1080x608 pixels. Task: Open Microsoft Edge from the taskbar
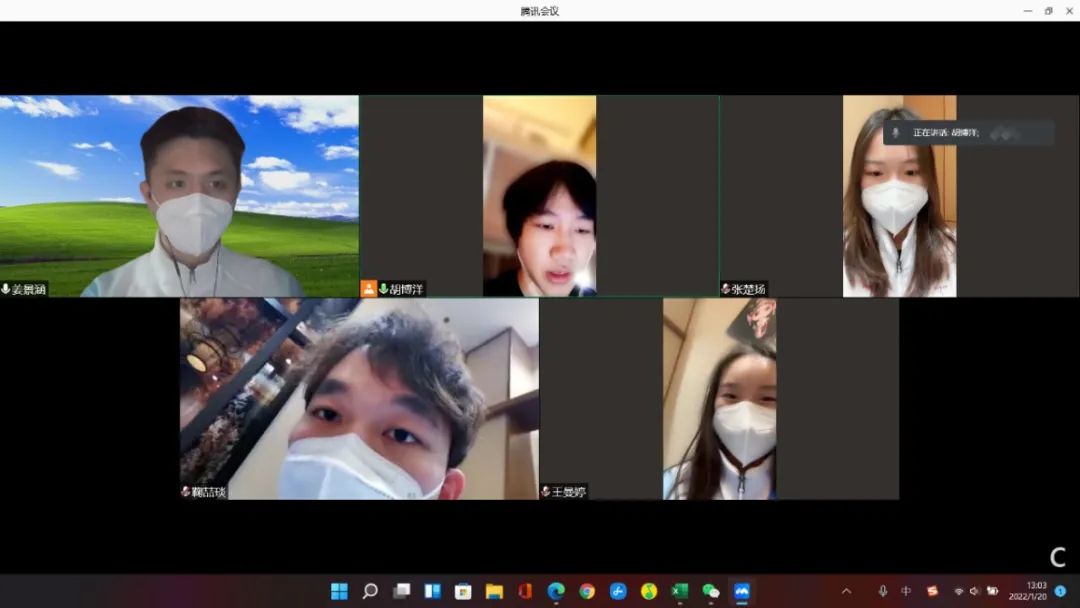pos(556,591)
